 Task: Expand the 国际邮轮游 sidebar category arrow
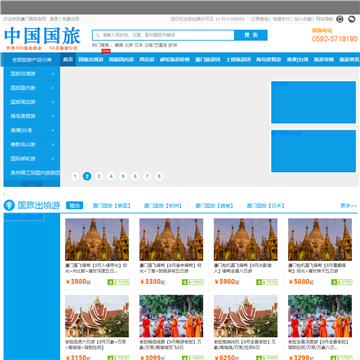click(x=53, y=159)
